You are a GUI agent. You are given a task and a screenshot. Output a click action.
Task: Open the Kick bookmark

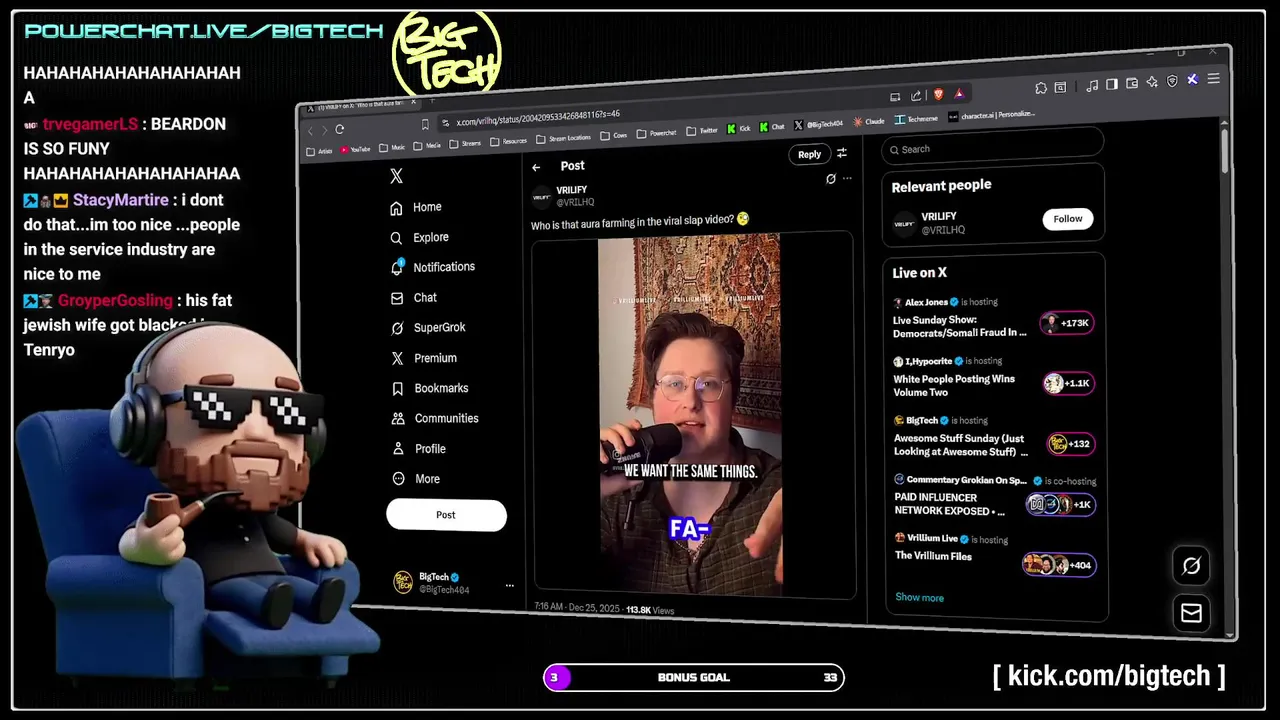(739, 128)
